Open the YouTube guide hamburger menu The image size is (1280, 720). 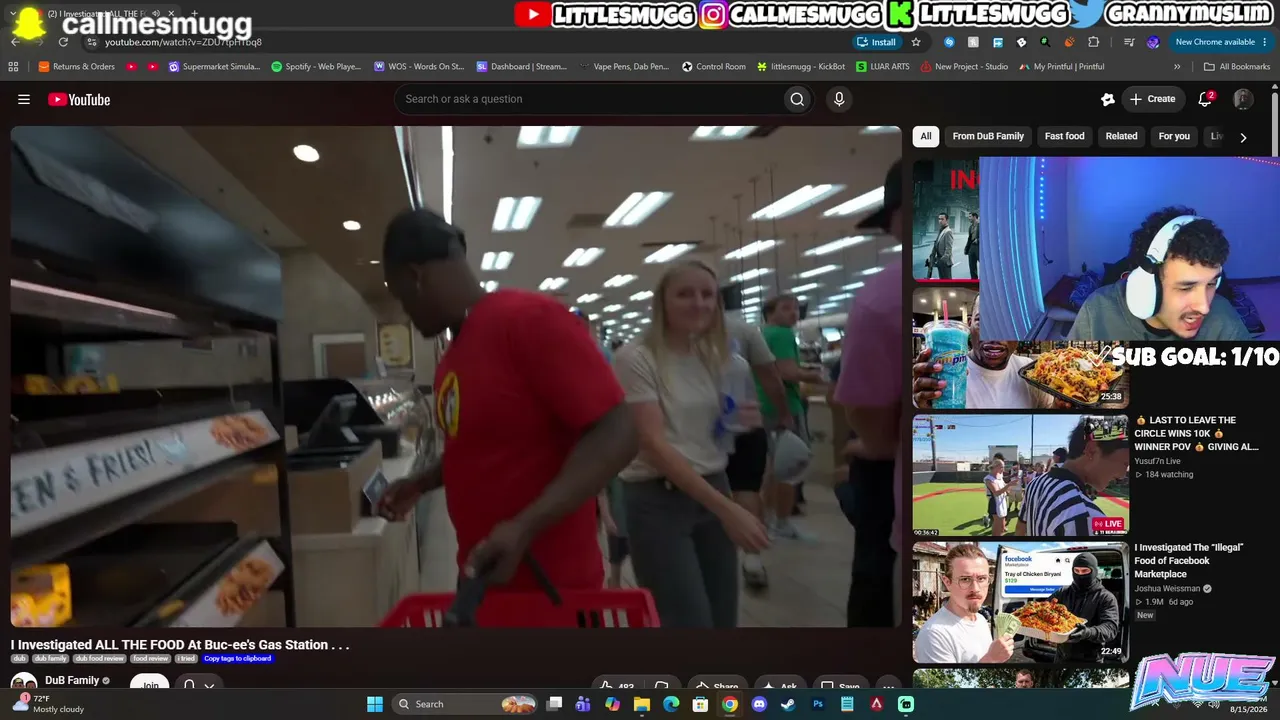pos(24,99)
